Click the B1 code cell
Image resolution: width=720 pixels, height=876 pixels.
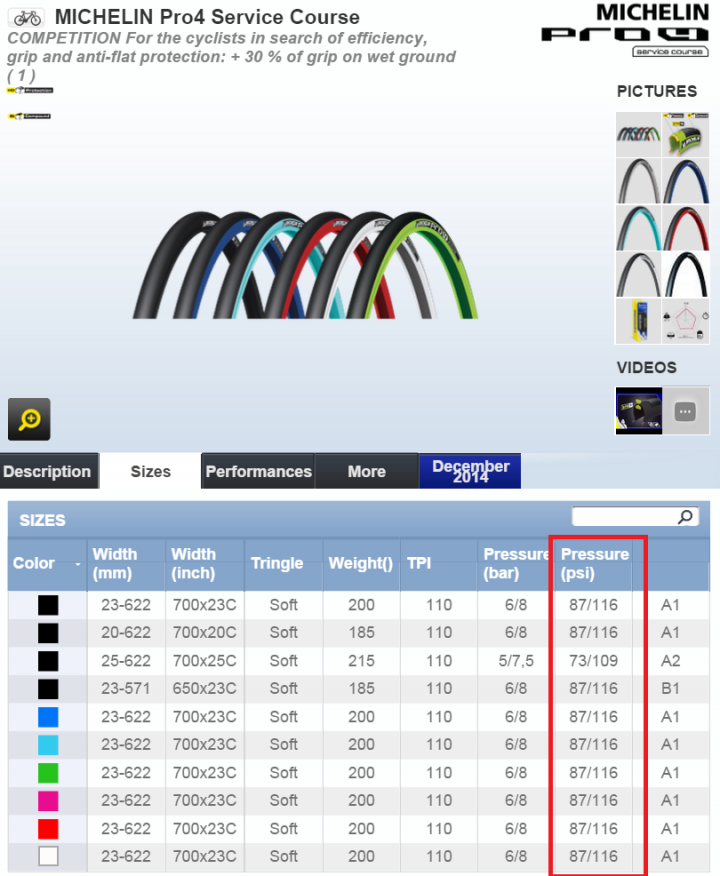tap(670, 688)
